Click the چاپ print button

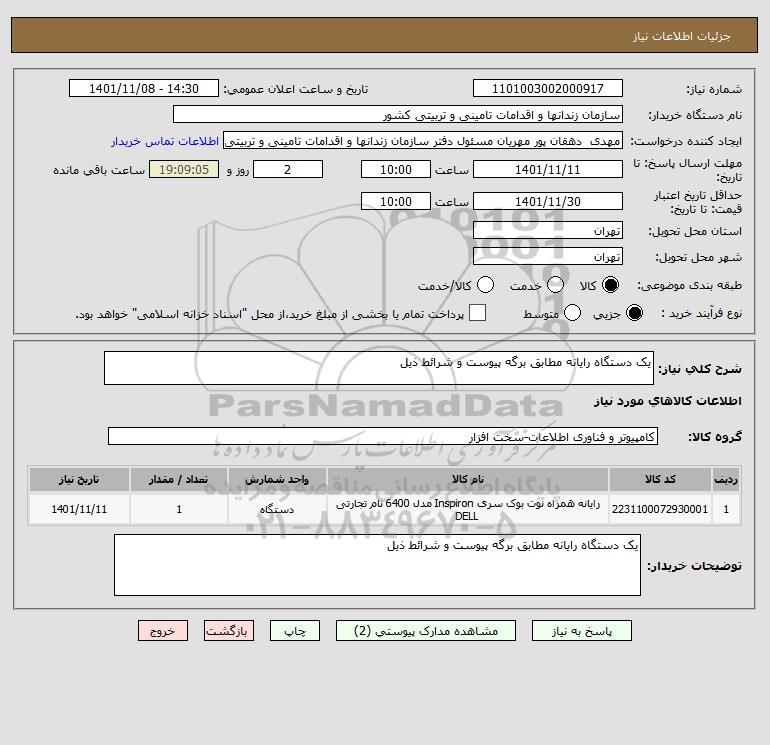295,631
